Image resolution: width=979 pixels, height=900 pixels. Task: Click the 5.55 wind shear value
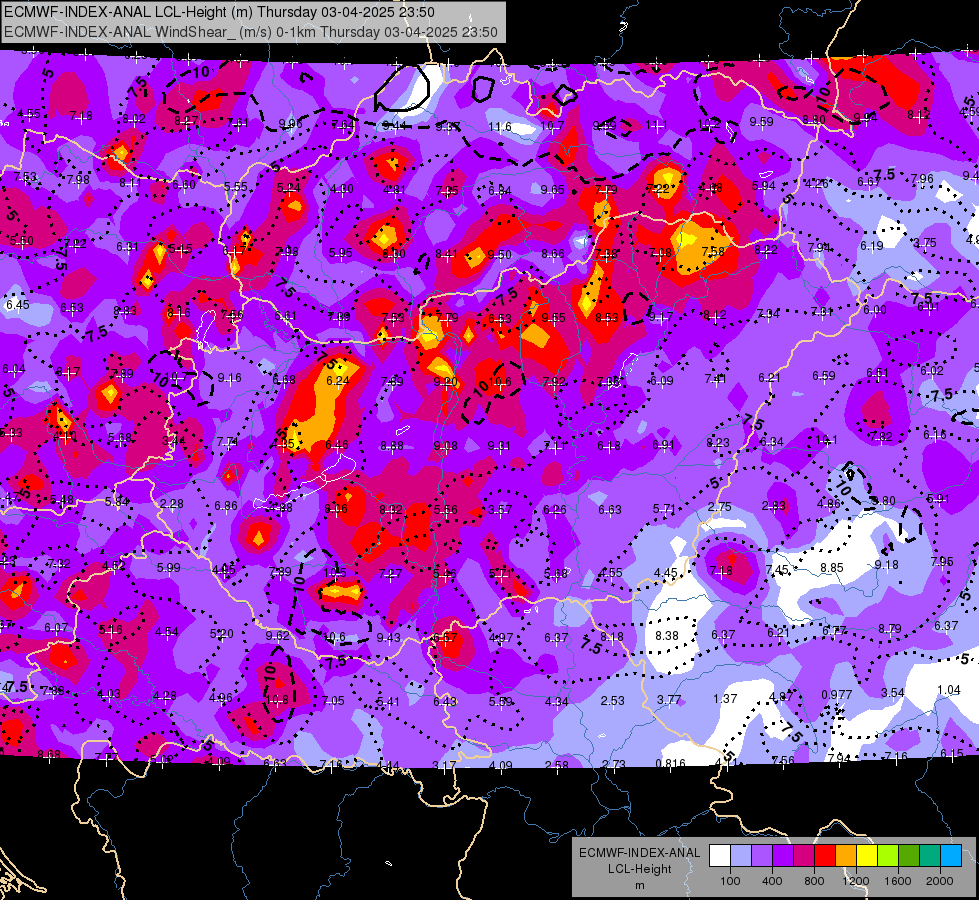(x=236, y=187)
